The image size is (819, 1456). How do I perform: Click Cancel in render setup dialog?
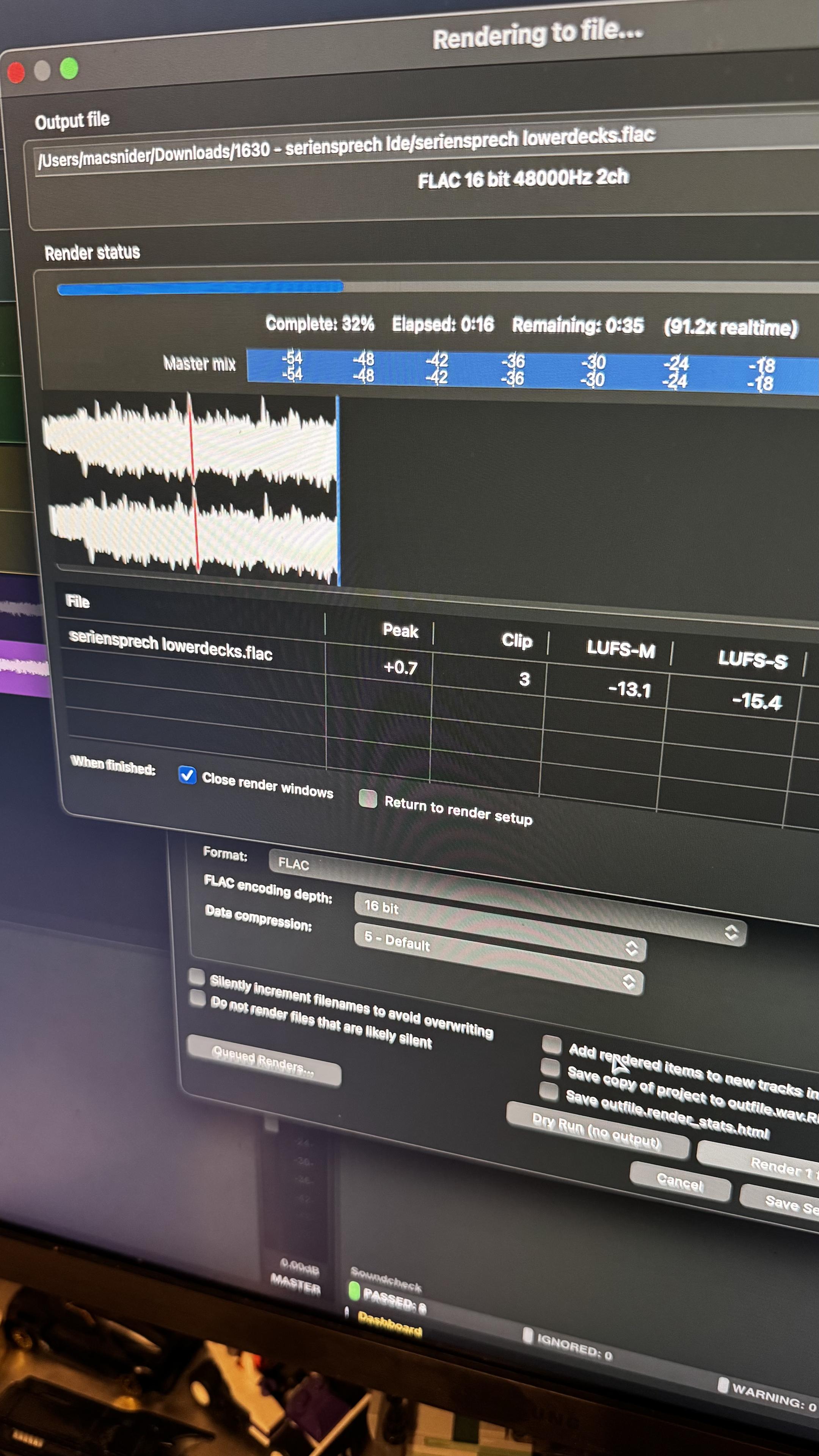[x=680, y=1182]
